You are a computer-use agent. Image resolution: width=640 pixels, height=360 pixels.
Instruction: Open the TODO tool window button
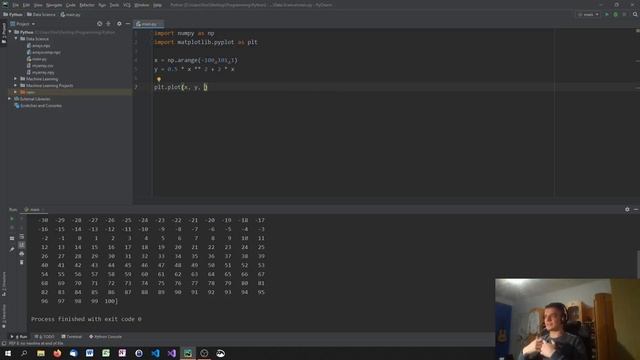tap(44, 337)
